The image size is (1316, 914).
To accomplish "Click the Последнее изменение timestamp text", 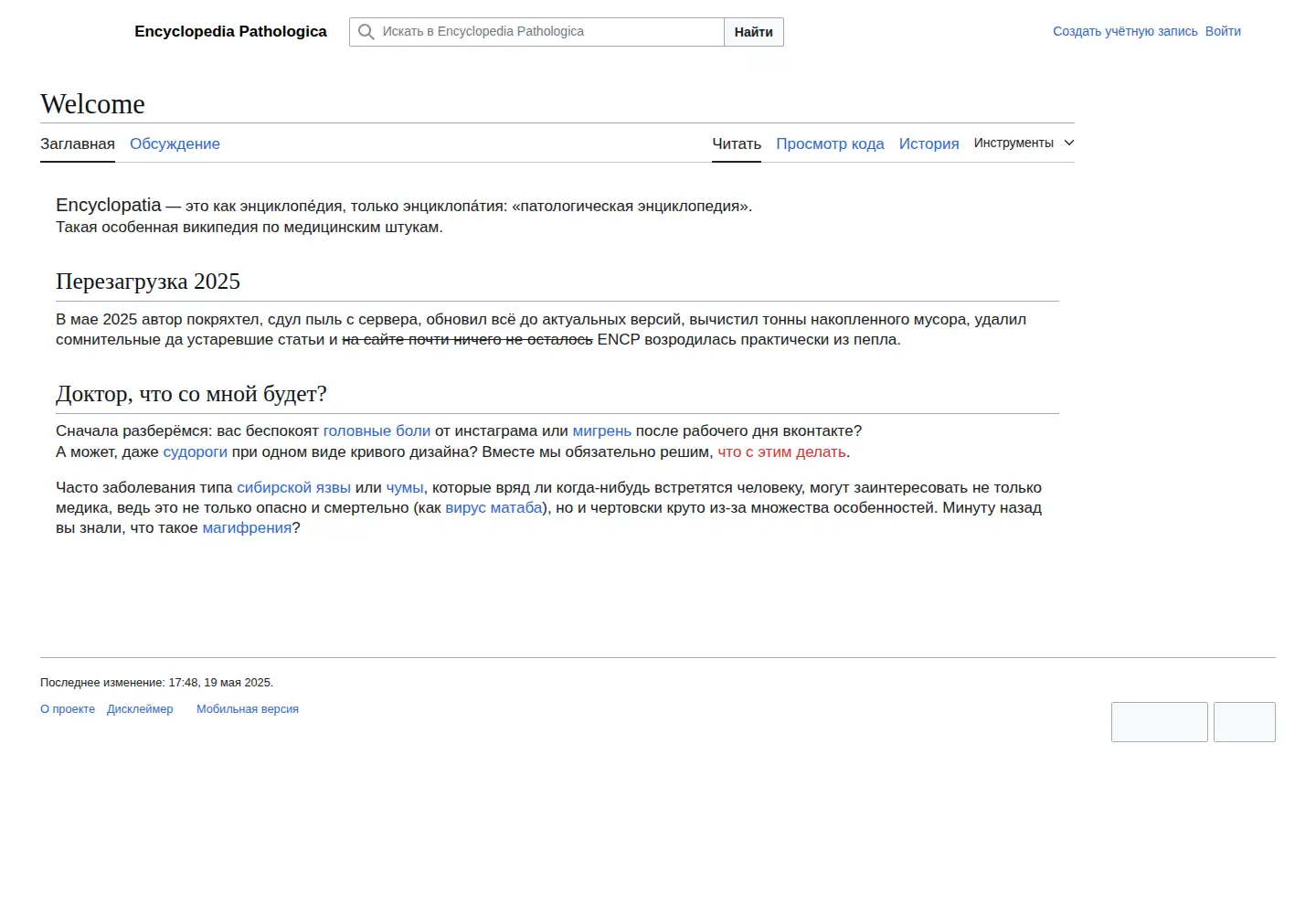I will point(156,682).
